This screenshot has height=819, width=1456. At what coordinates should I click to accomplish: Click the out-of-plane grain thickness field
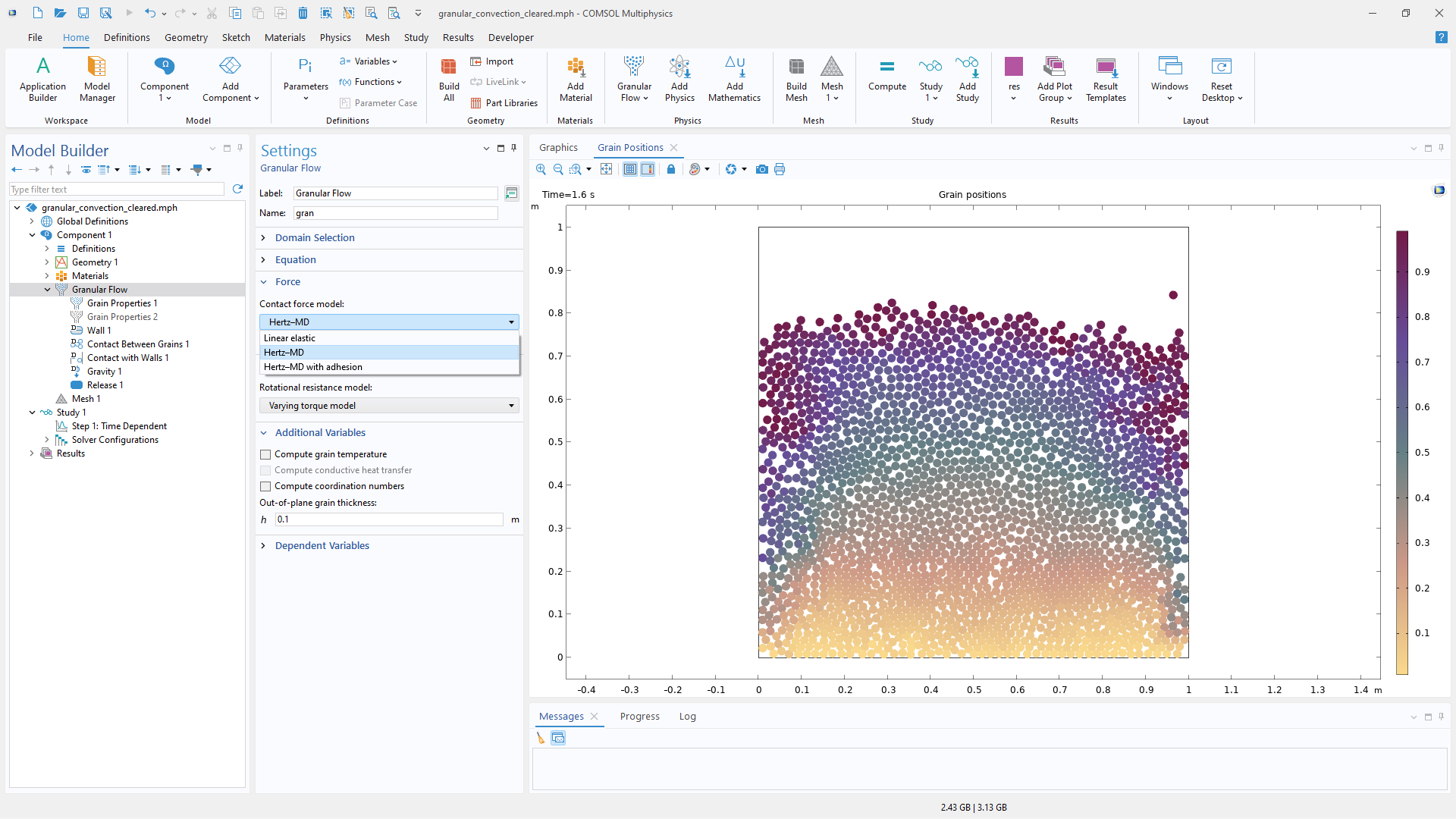click(388, 519)
